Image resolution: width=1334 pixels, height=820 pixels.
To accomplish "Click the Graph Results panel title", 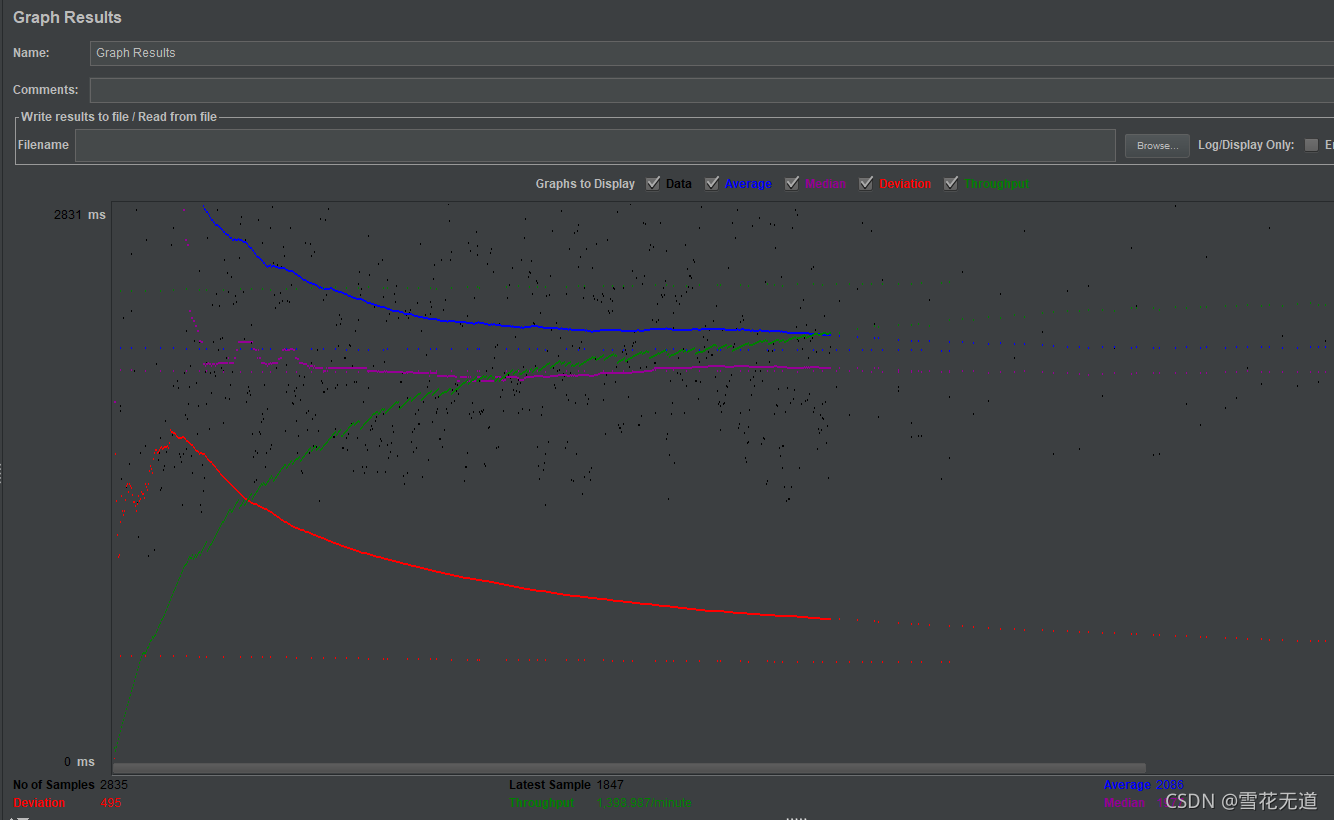I will 67,17.
